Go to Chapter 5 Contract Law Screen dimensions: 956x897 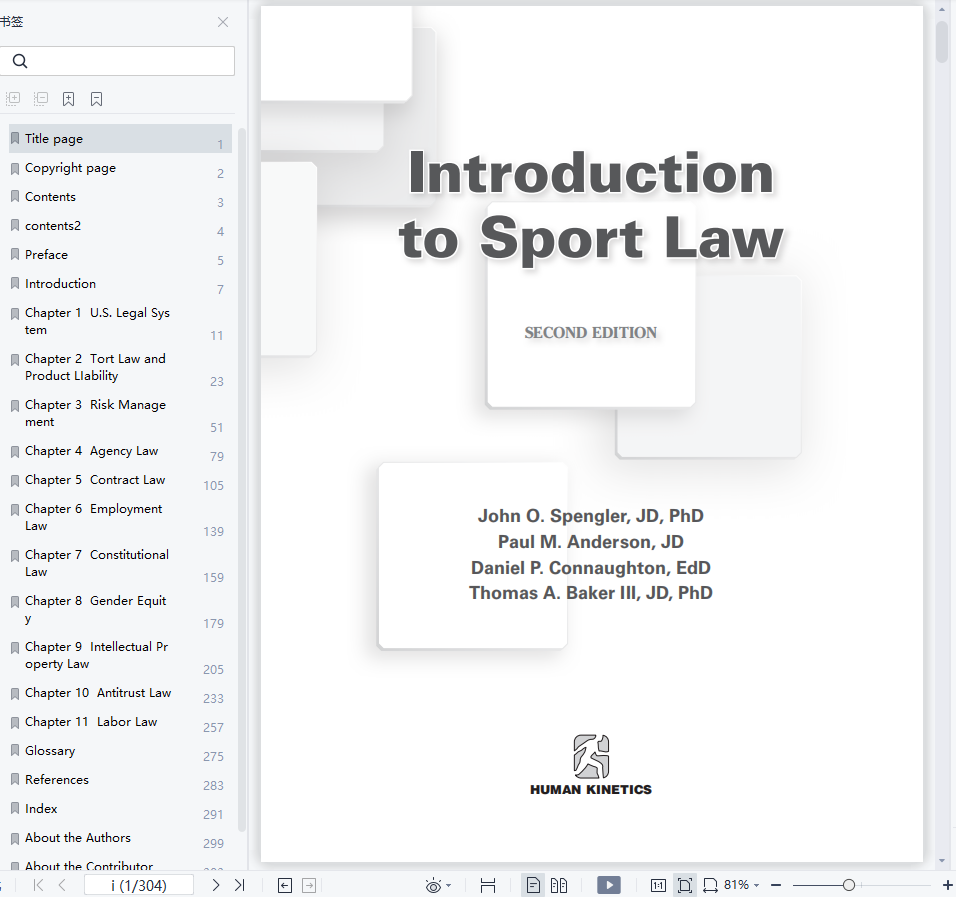120,480
